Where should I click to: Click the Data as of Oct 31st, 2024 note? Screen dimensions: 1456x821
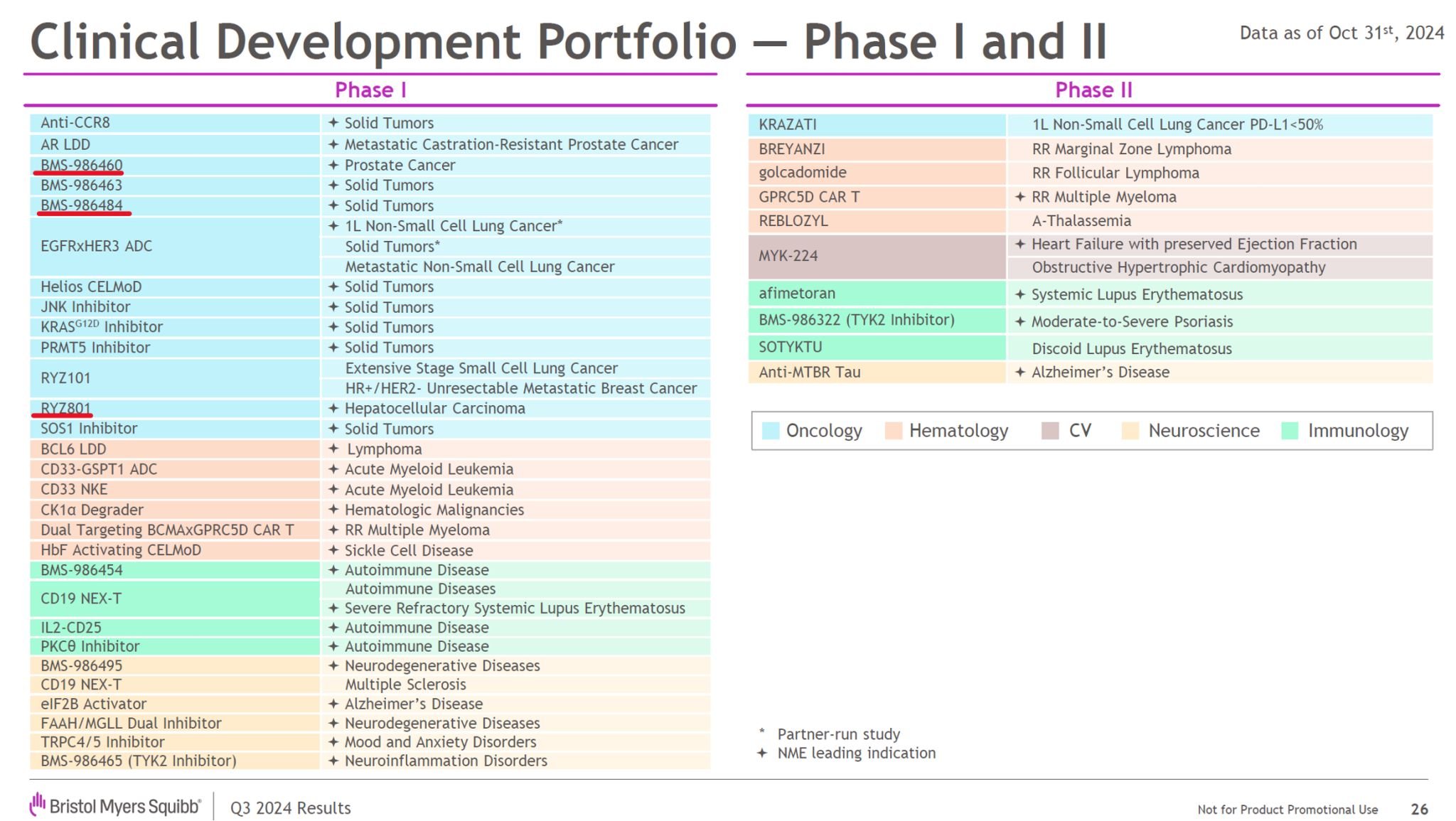point(1342,33)
